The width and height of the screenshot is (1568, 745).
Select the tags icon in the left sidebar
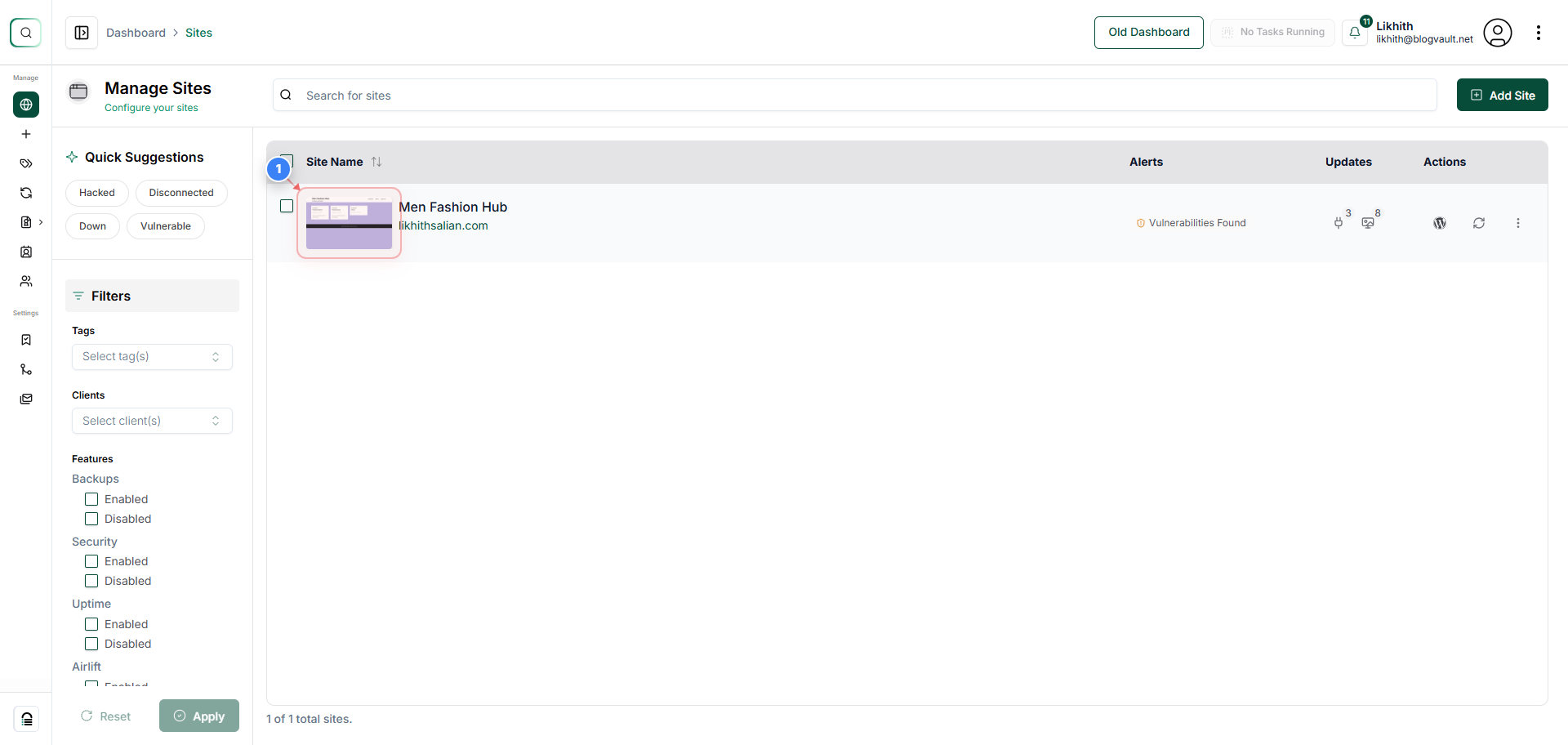click(x=26, y=163)
